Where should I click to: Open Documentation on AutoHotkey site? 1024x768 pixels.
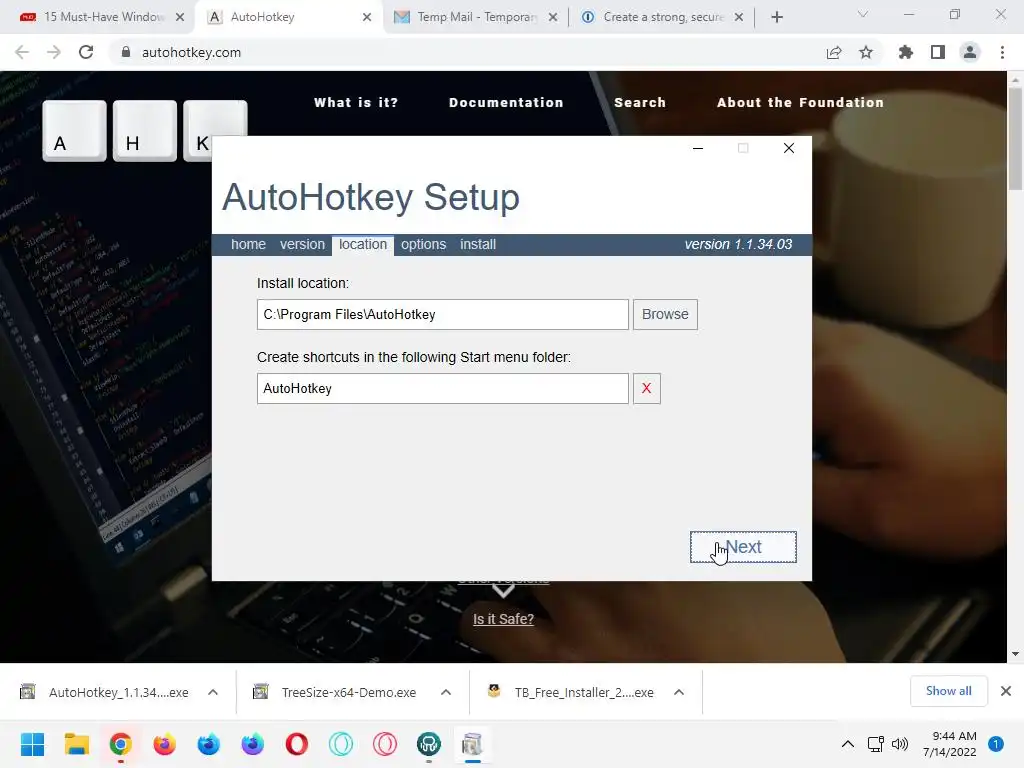click(506, 103)
